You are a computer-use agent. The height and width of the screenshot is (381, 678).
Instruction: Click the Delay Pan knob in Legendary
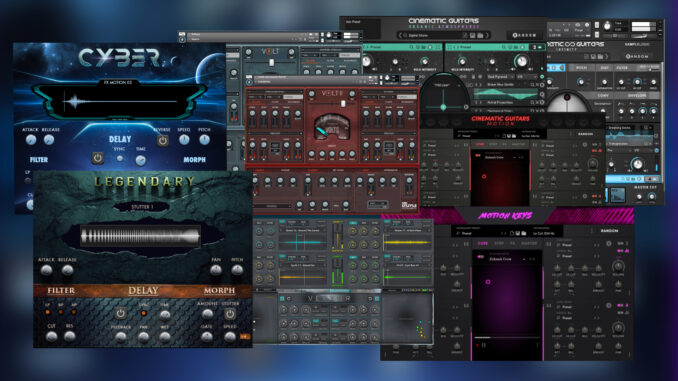(143, 337)
